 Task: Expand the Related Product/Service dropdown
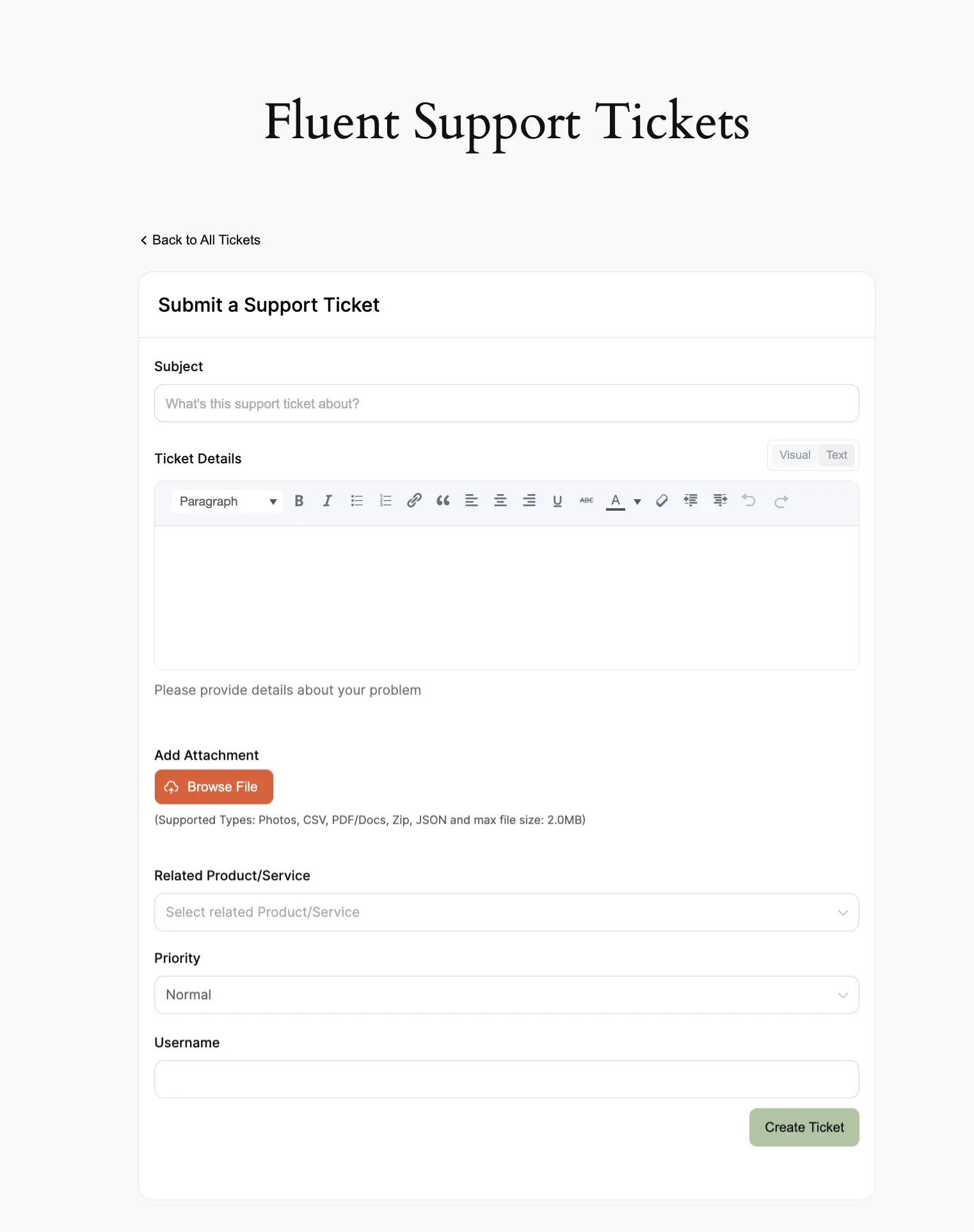pos(506,912)
